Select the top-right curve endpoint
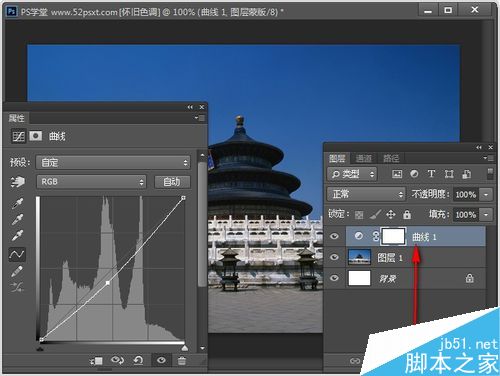500x376 pixels. (x=183, y=198)
